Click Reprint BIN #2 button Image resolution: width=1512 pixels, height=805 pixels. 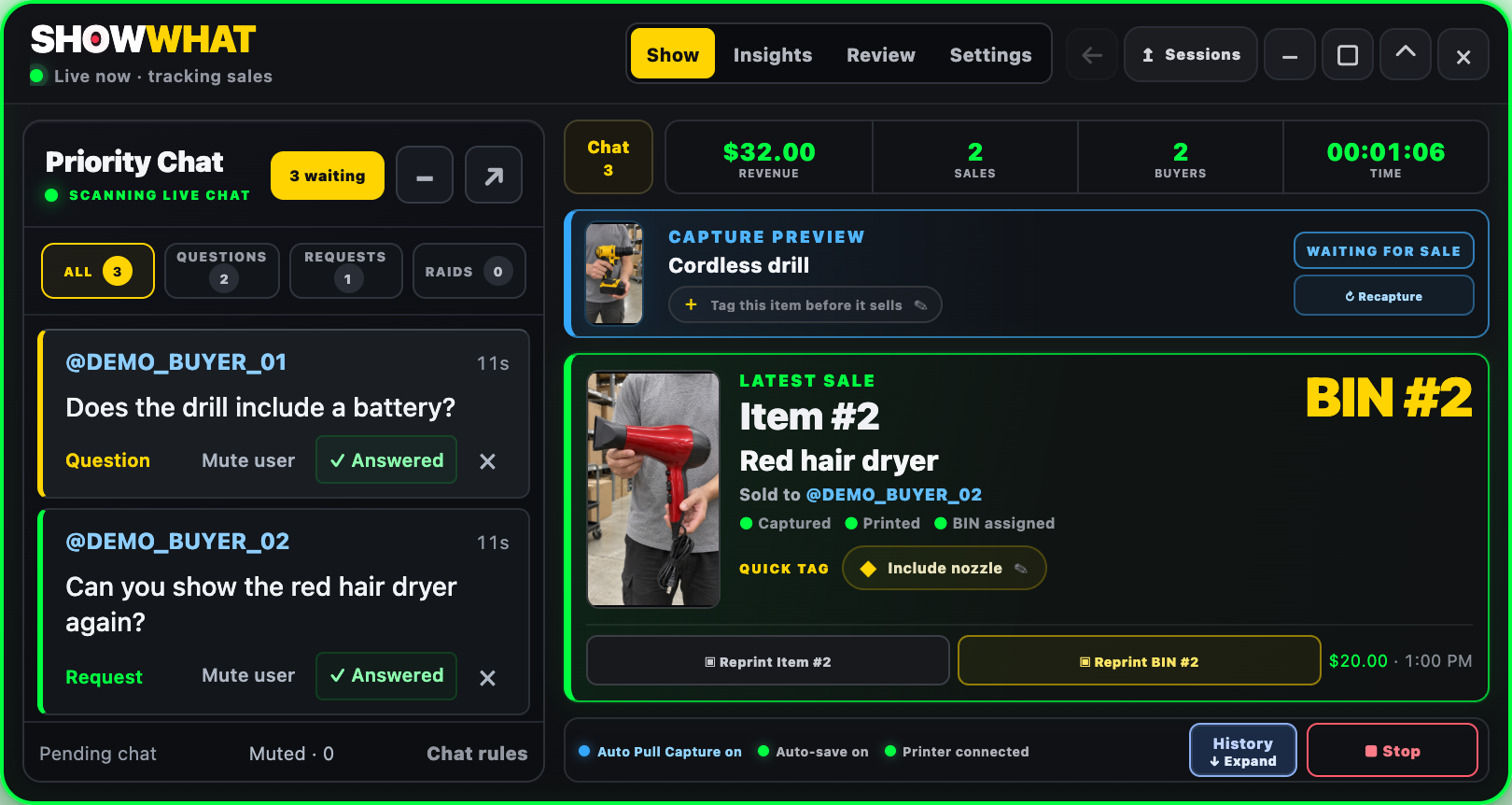click(1139, 661)
